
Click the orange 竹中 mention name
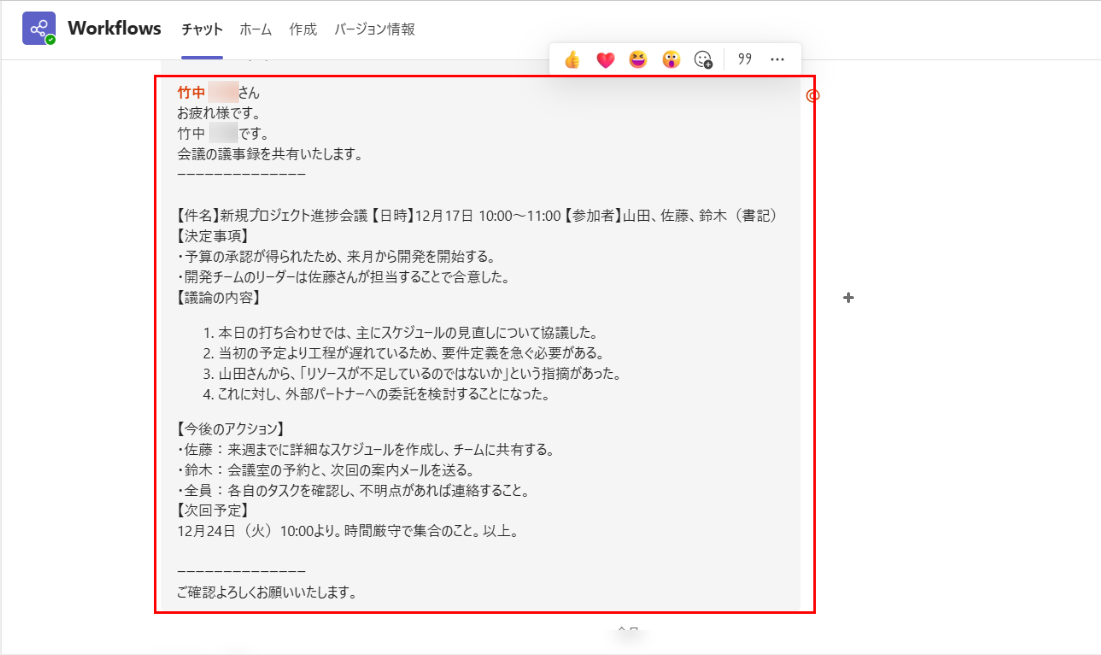pos(191,93)
